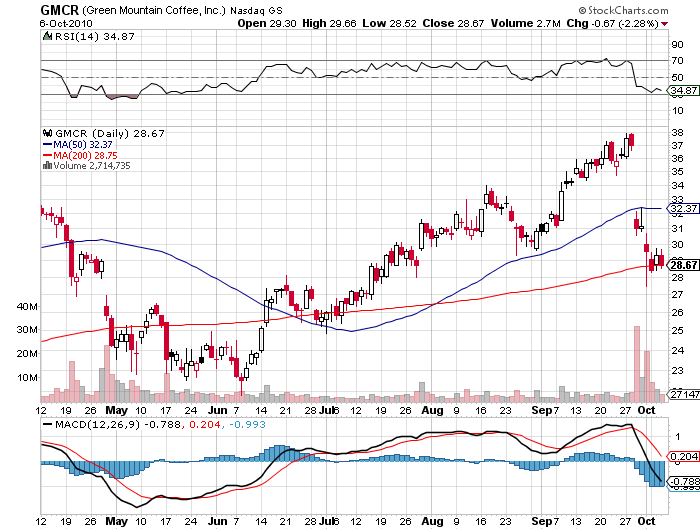Viewport: 700px width, 530px height.
Task: Click the 20M volume axis label
Action: (27, 354)
